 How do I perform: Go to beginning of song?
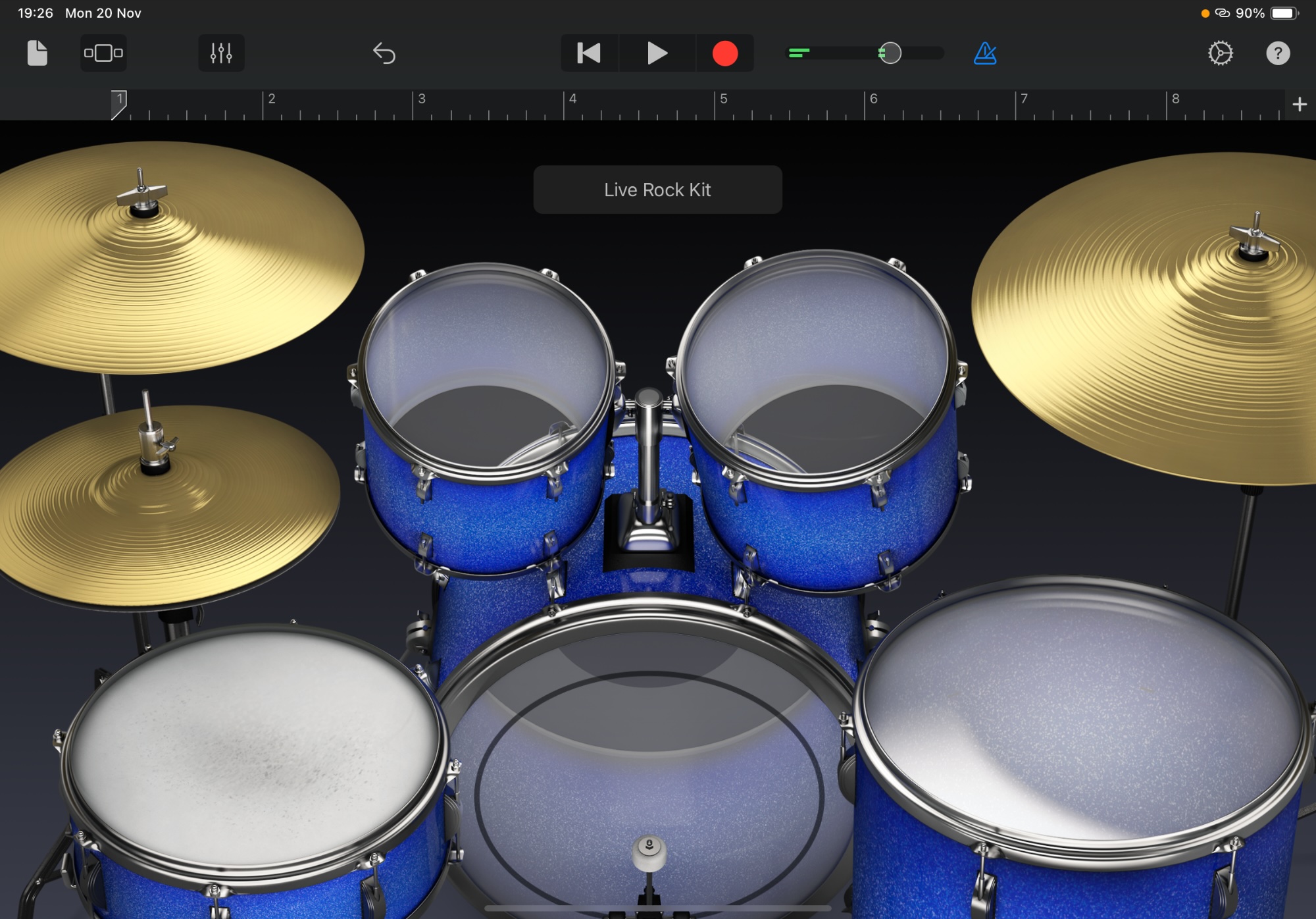pyautogui.click(x=589, y=53)
